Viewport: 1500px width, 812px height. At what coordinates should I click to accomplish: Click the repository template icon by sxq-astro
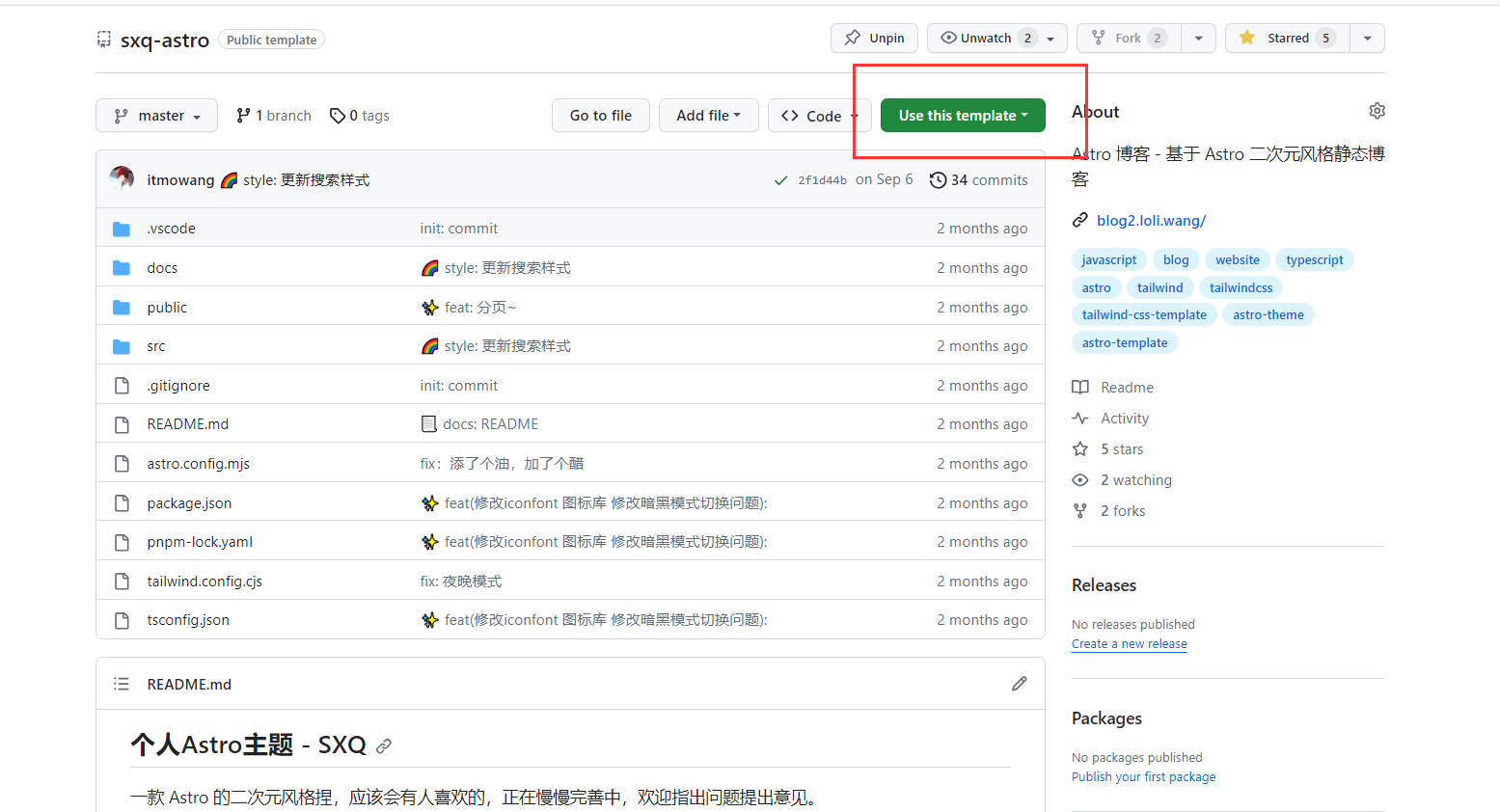[x=104, y=40]
